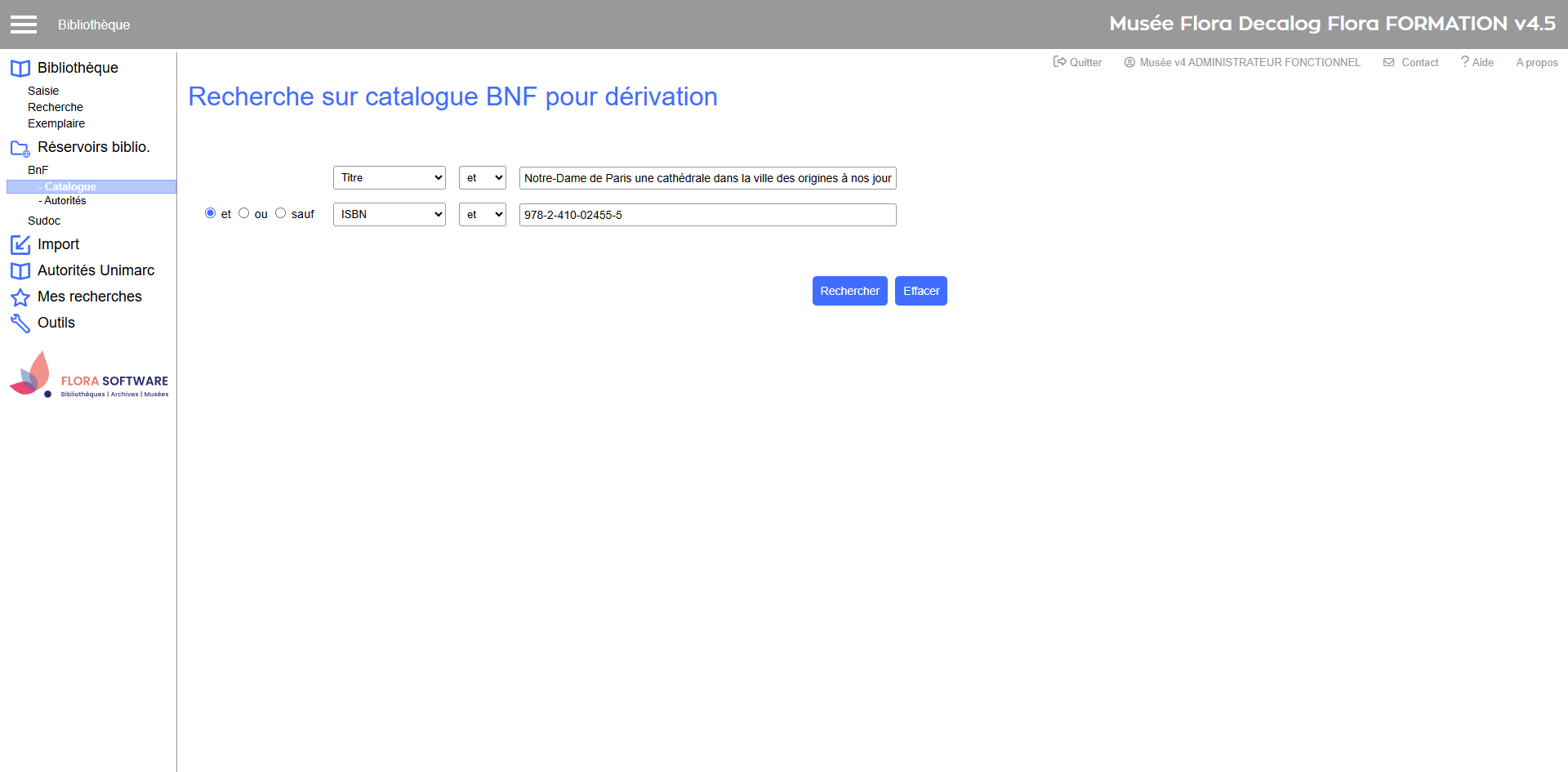Open Autorités under BnF in sidebar
The image size is (1568, 772).
click(x=65, y=201)
